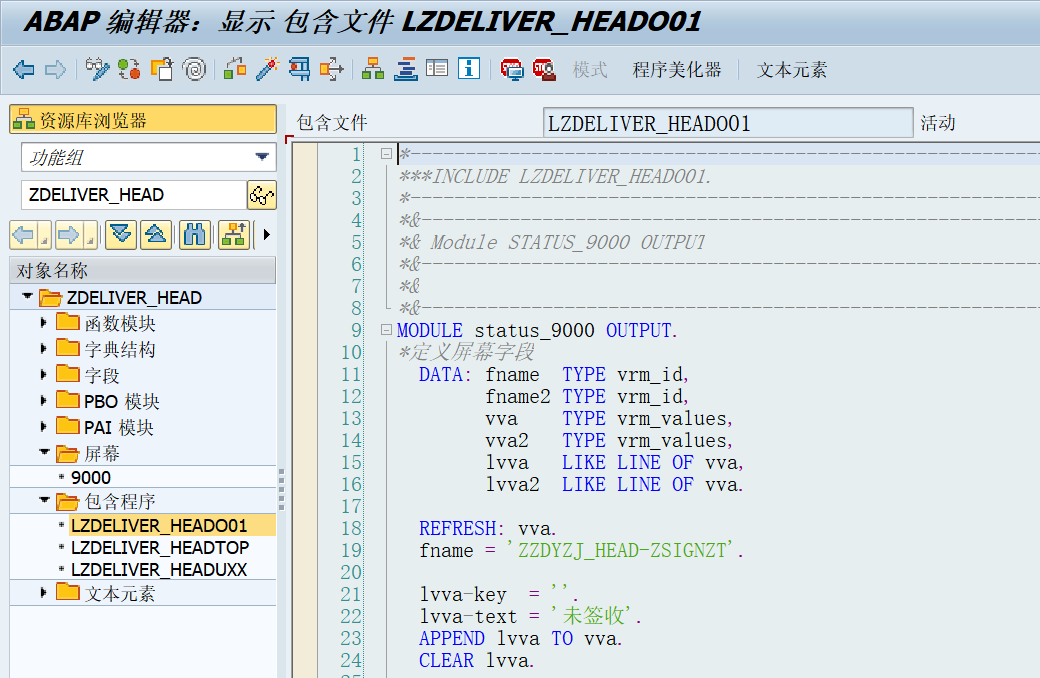Viewport: 1040px width, 678px height.
Task: Click the APPEND keyword on line 23
Action: (x=452, y=638)
